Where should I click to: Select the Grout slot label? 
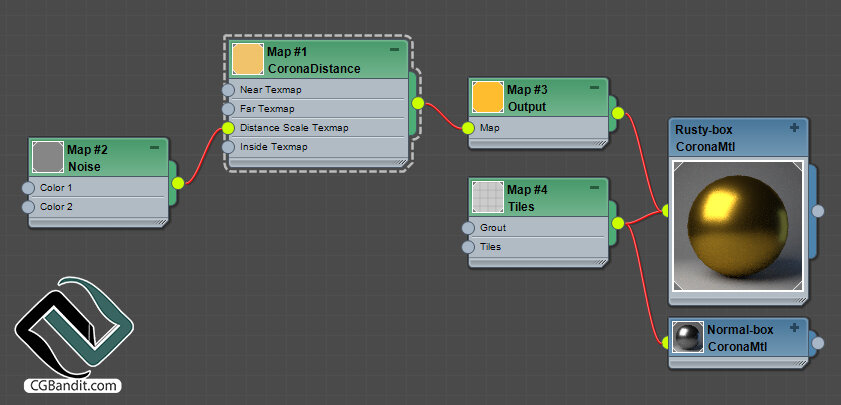(x=493, y=228)
